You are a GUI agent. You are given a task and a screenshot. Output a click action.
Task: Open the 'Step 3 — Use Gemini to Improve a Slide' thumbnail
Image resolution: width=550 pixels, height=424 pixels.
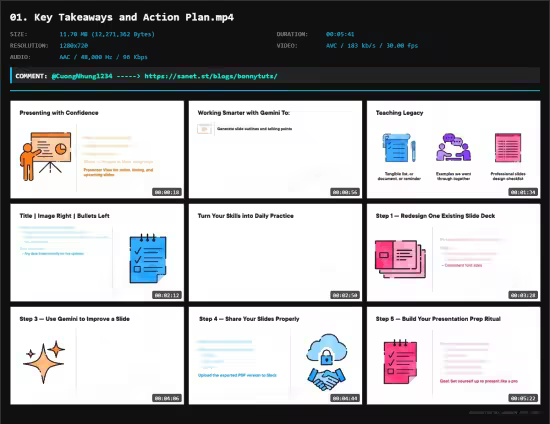[x=97, y=356]
